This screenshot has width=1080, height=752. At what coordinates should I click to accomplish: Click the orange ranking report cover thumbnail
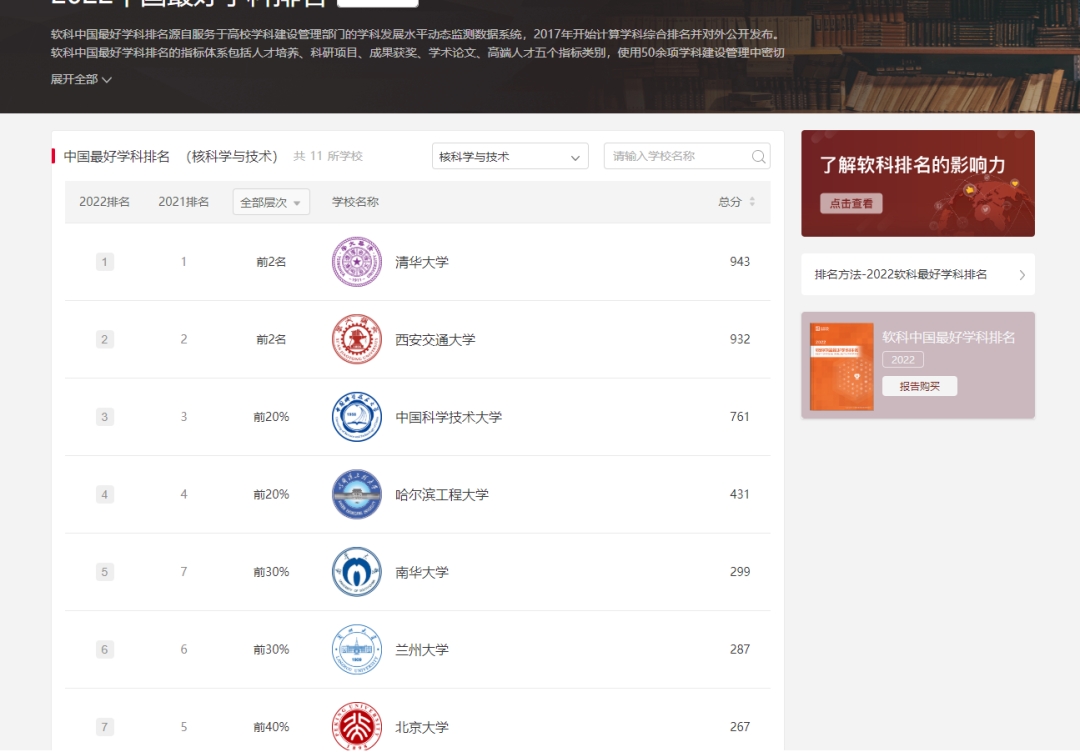(x=842, y=366)
